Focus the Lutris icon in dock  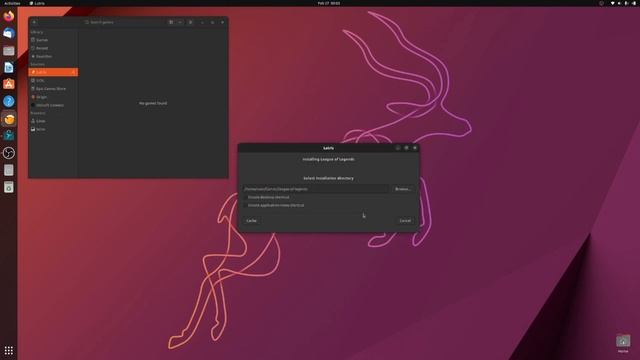pyautogui.click(x=9, y=119)
